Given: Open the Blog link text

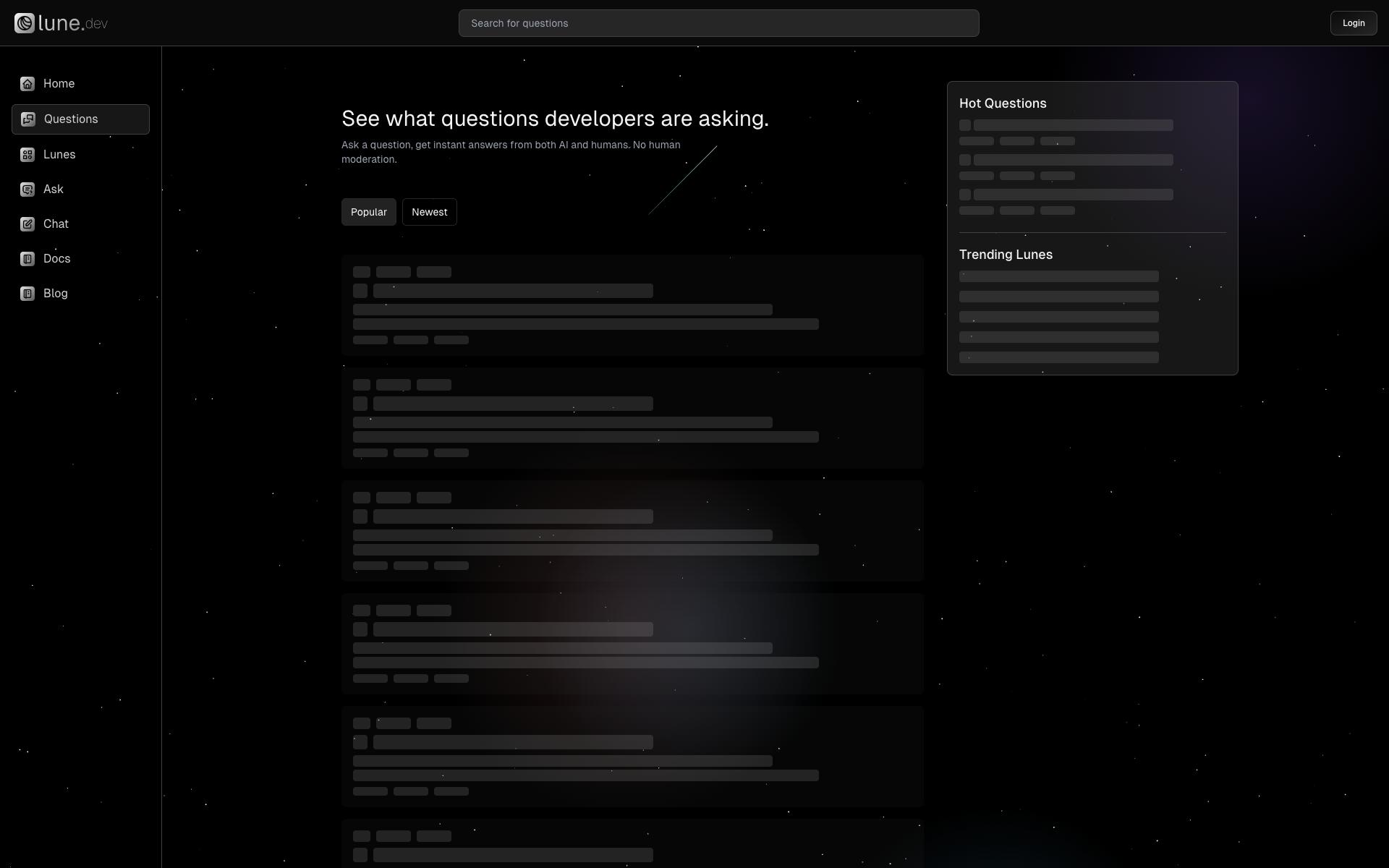Looking at the screenshot, I should coord(56,294).
